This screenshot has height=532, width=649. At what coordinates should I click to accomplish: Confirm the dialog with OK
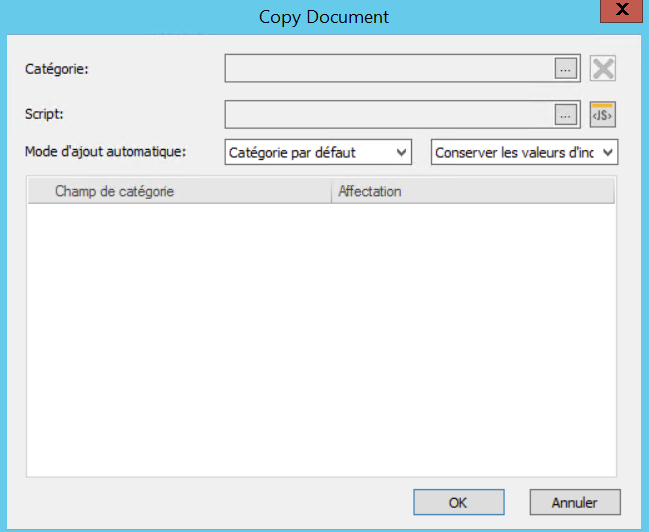(458, 502)
